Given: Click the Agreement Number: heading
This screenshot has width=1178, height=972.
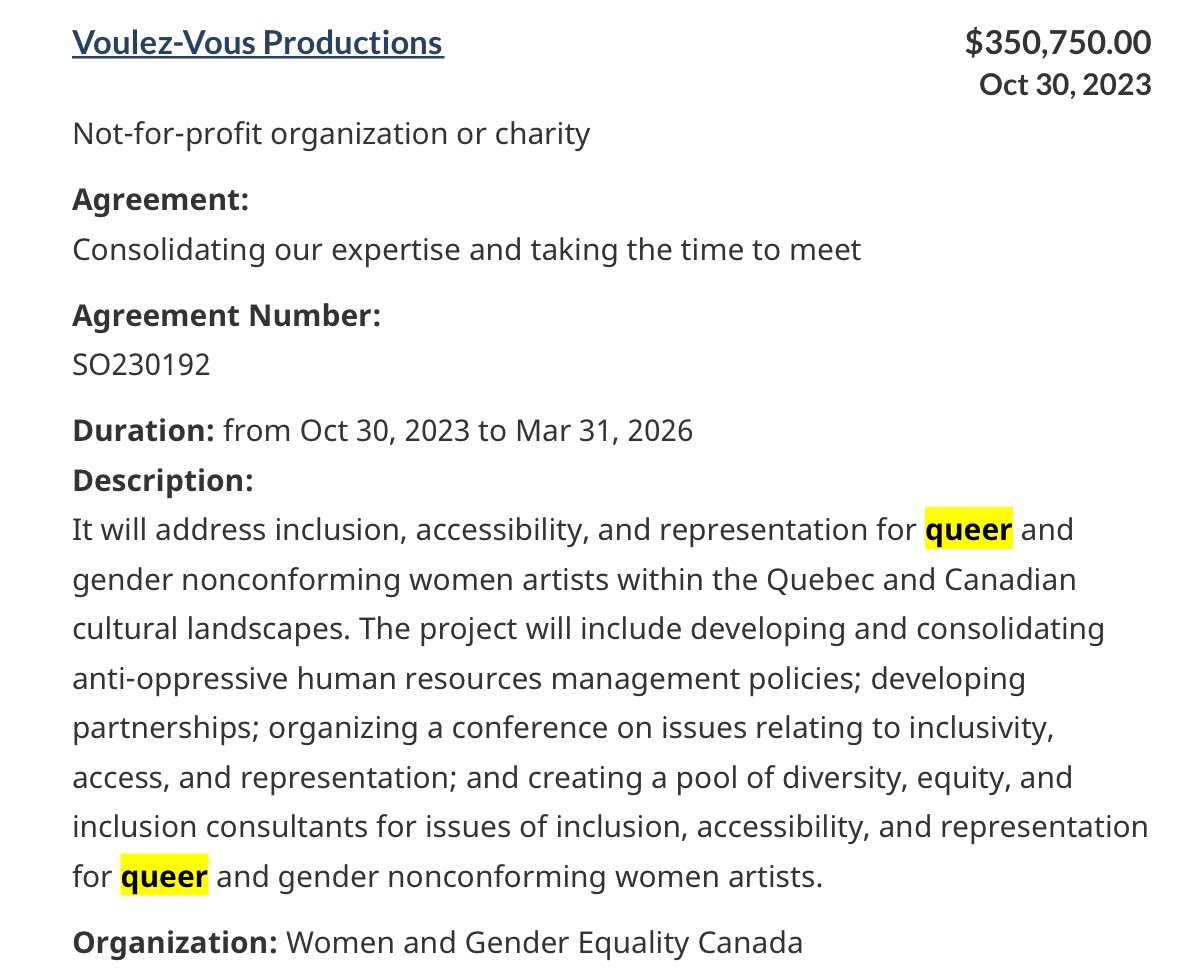Looking at the screenshot, I should point(226,315).
